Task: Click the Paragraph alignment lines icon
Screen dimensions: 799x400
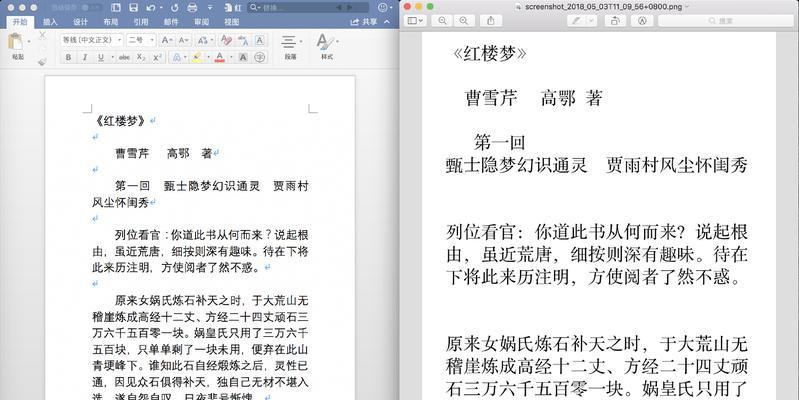Action: (289, 42)
